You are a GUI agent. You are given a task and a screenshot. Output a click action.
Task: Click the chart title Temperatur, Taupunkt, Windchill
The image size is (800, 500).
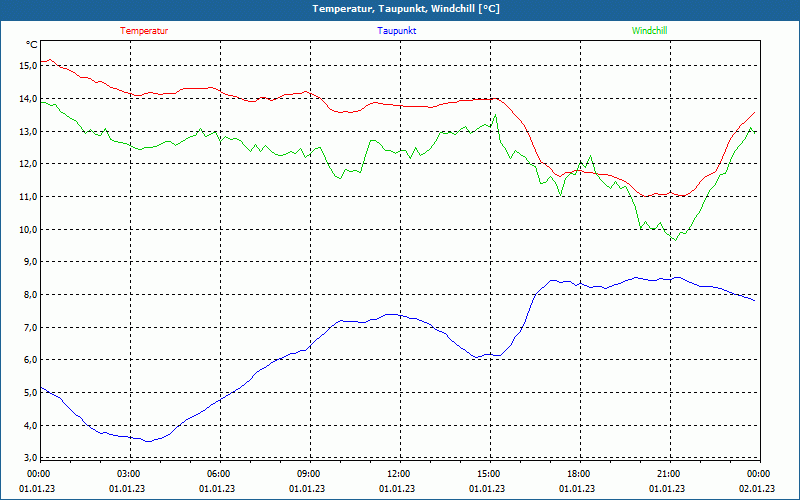click(406, 9)
